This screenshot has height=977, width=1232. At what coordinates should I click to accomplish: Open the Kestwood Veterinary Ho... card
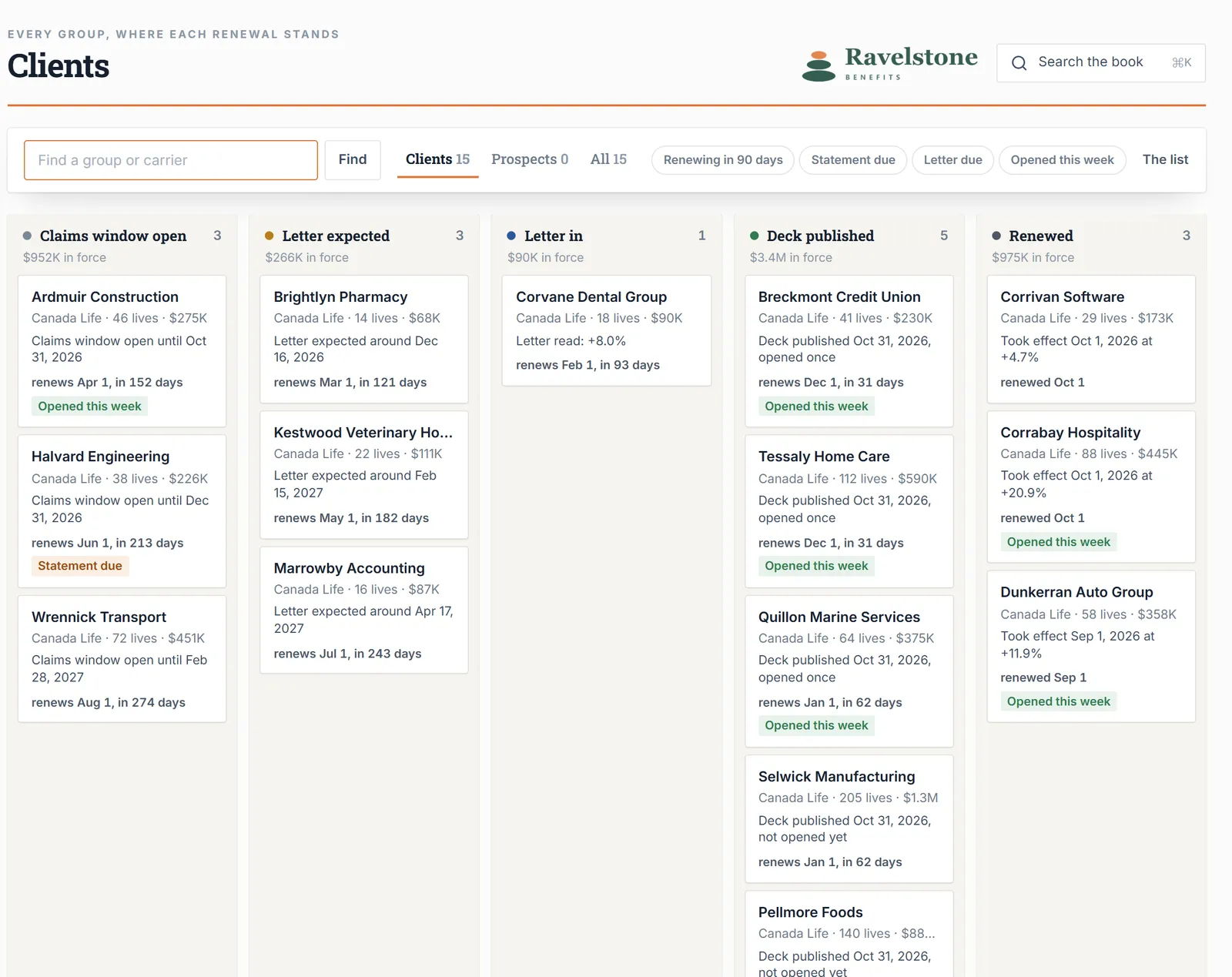(x=364, y=475)
